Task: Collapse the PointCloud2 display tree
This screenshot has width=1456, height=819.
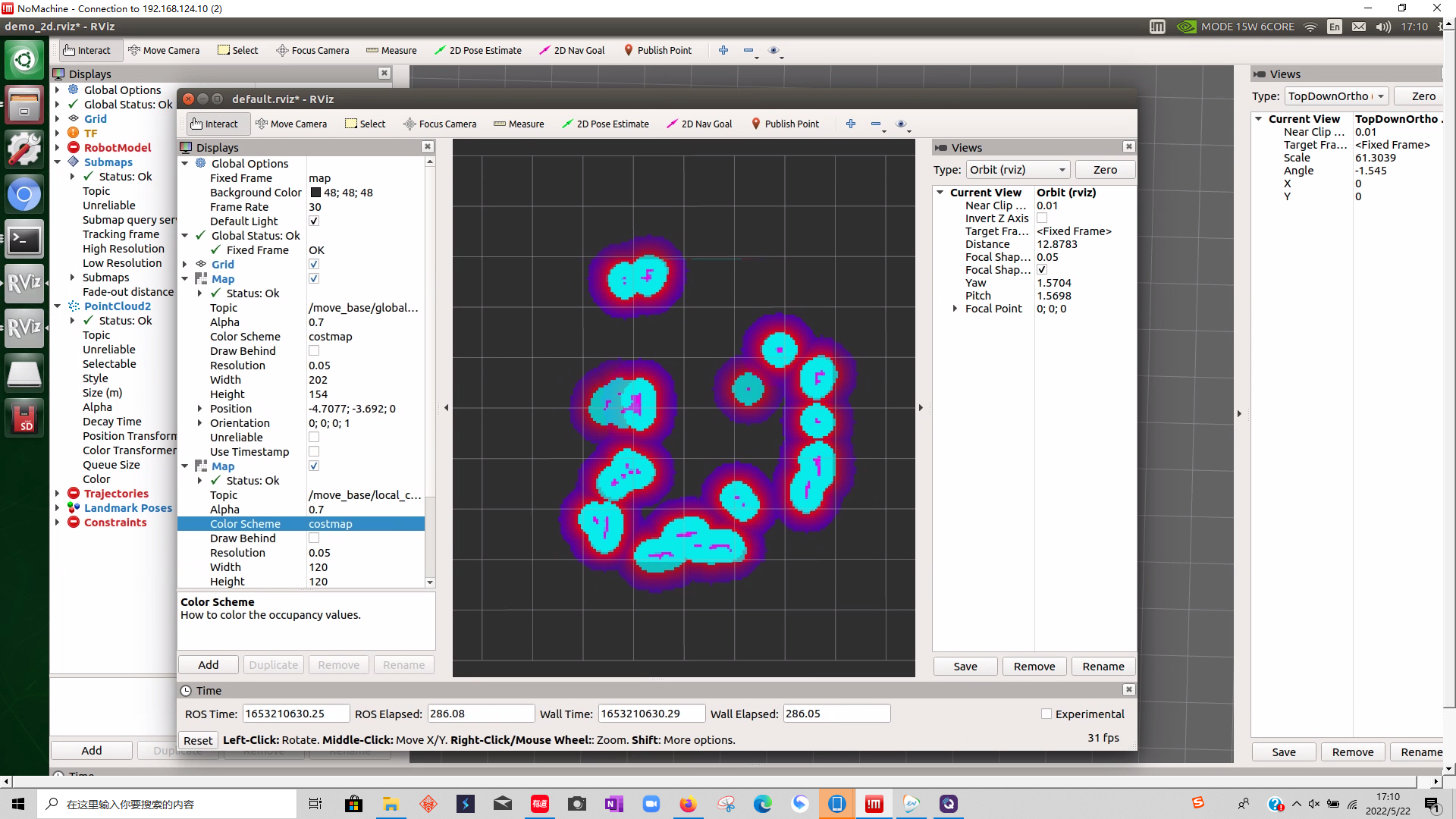Action: coord(58,306)
